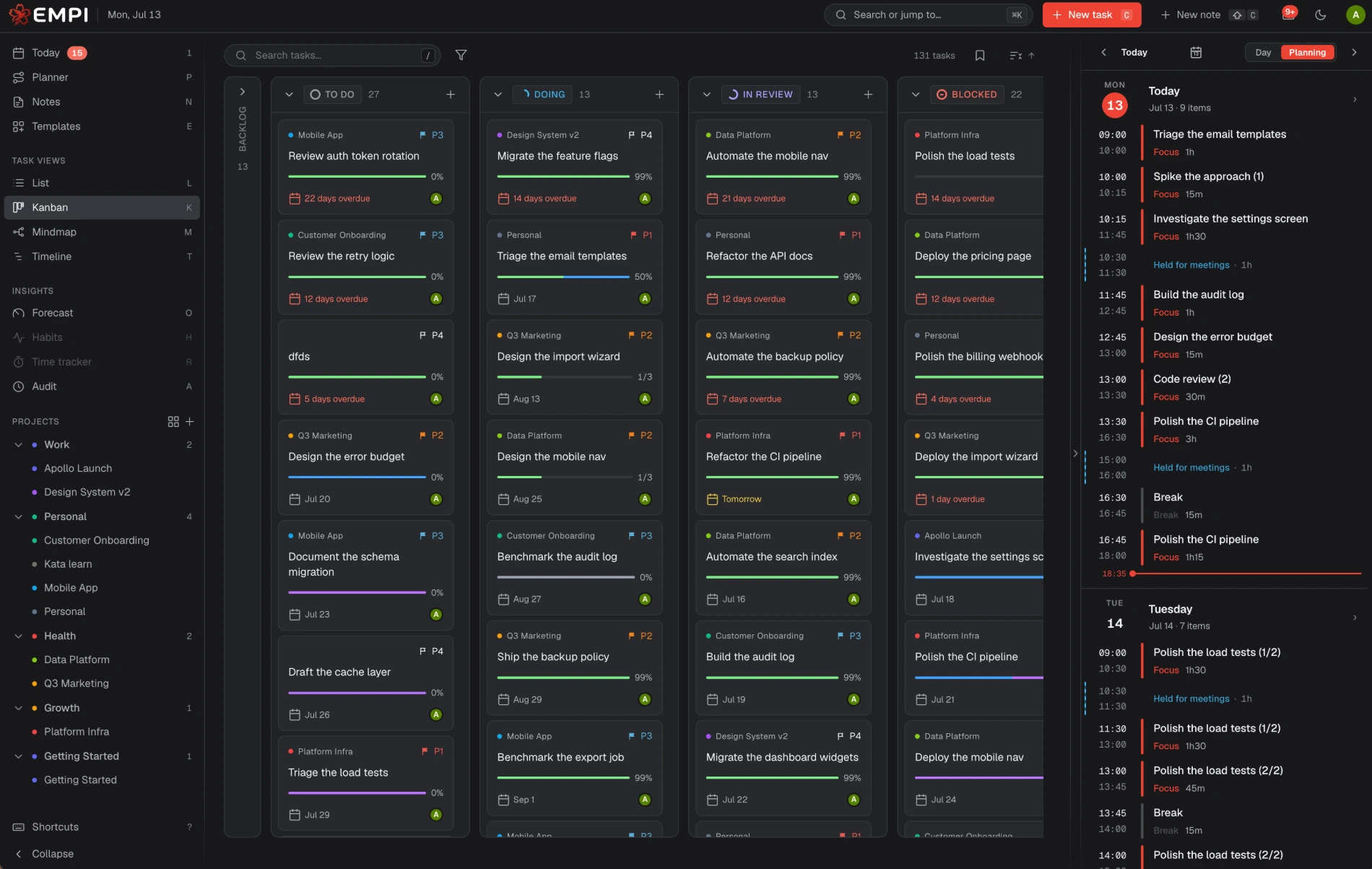Open the sort order icon

click(x=1022, y=55)
